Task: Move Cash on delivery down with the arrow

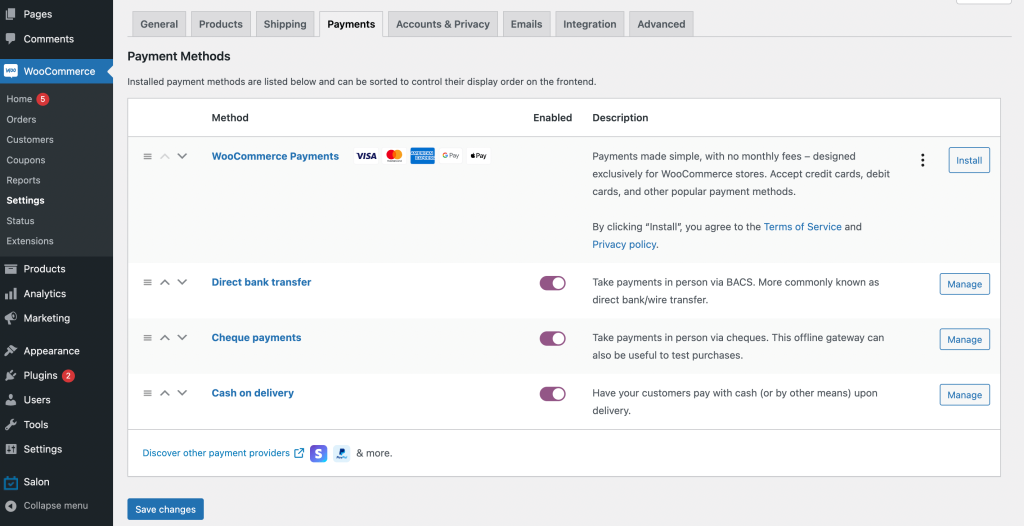Action: point(182,393)
